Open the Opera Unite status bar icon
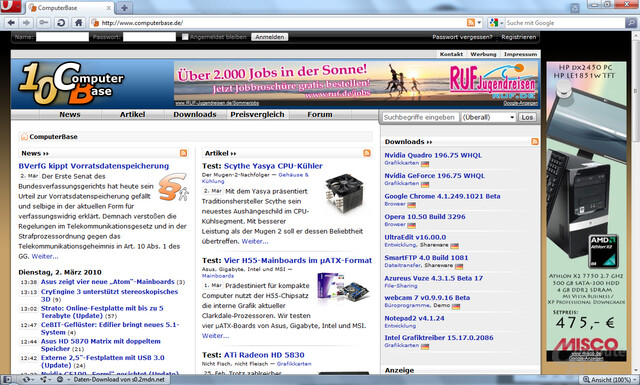 [44, 380]
